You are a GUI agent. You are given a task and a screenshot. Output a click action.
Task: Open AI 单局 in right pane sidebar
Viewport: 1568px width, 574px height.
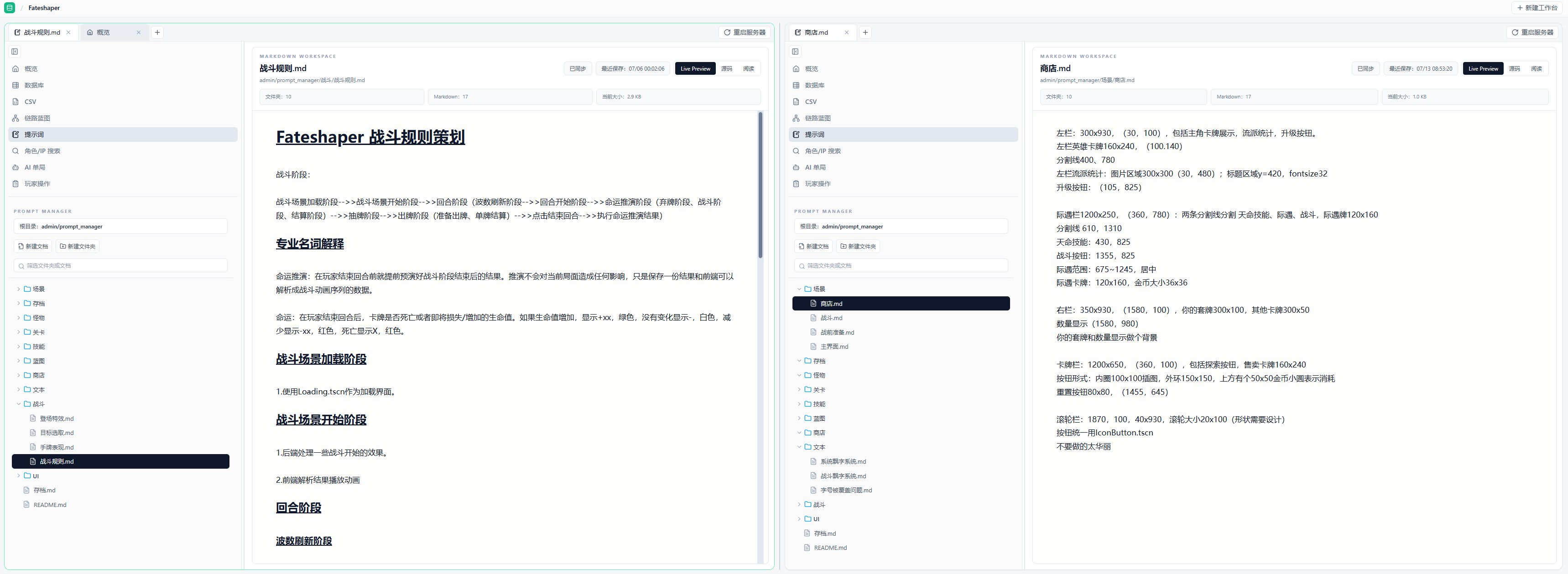click(903, 167)
